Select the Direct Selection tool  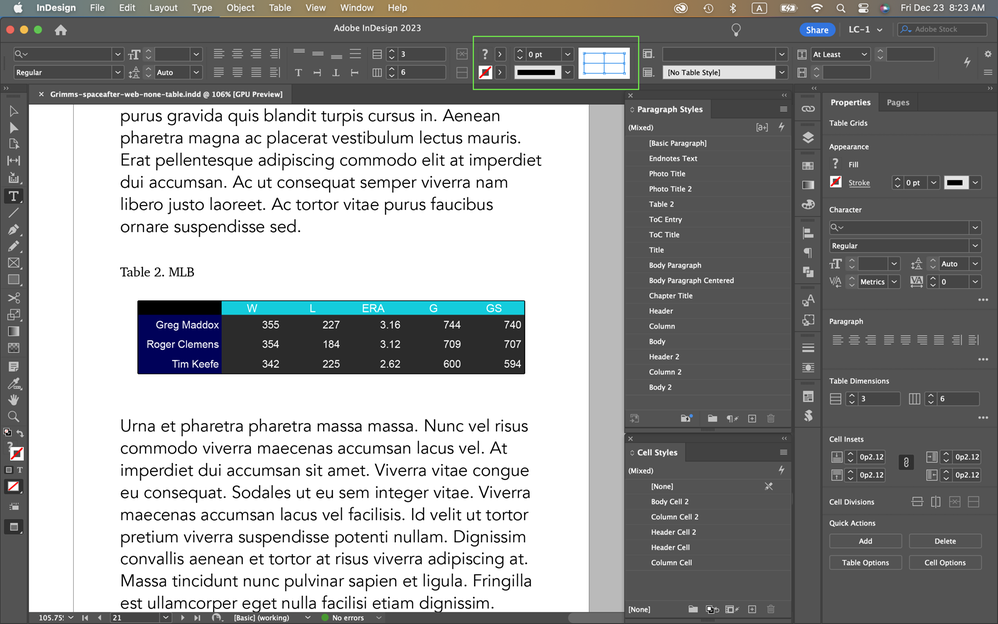(13, 128)
